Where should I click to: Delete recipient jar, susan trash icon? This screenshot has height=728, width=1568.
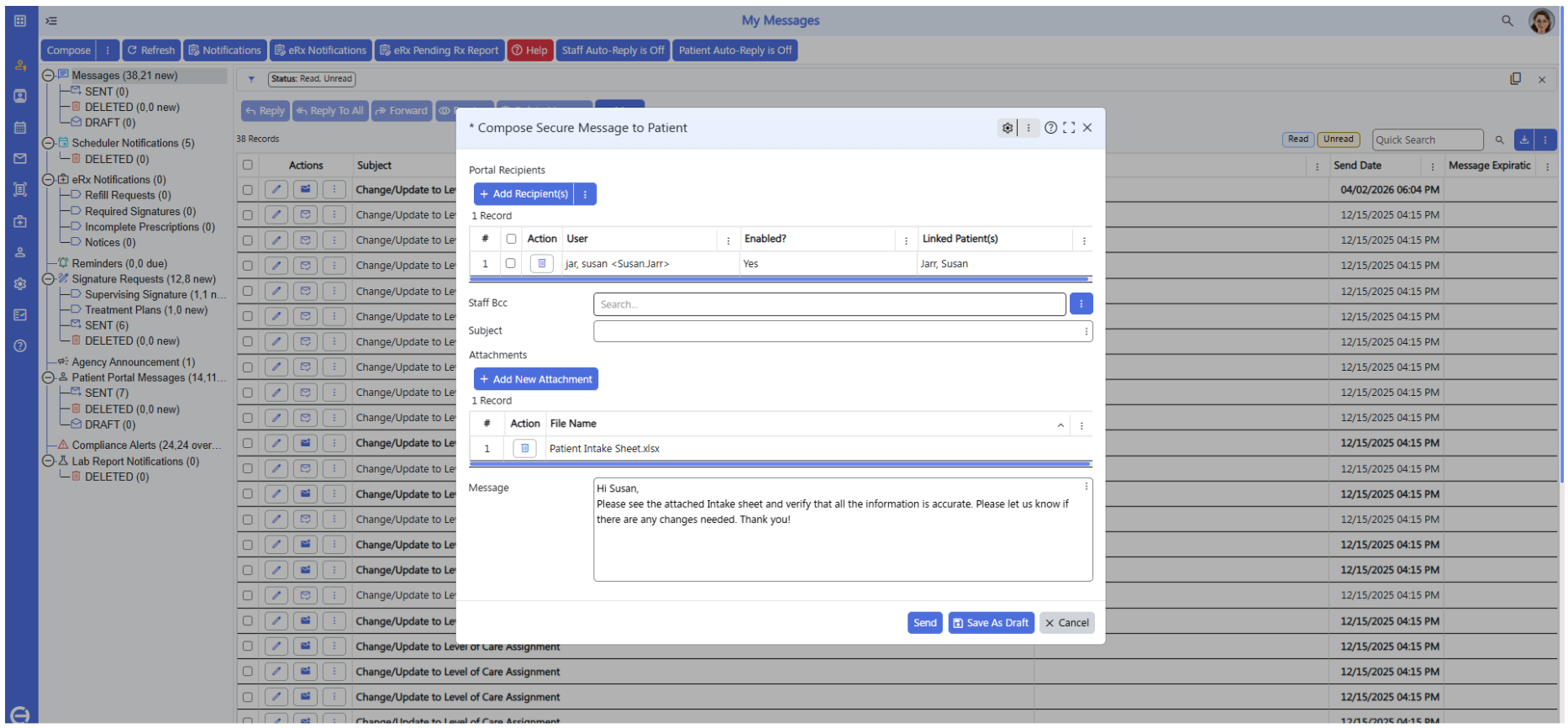click(542, 264)
